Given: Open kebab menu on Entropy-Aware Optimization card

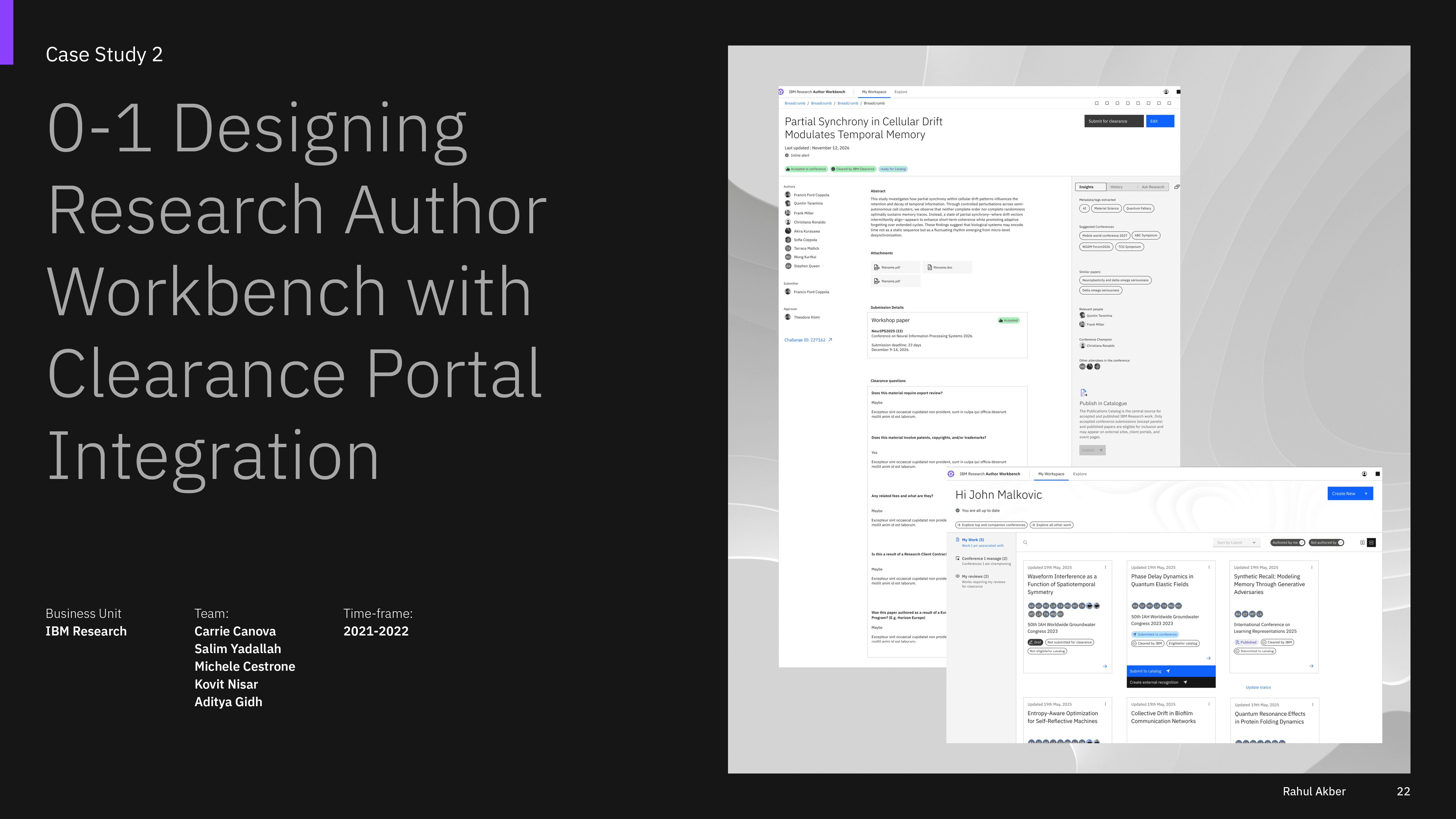Looking at the screenshot, I should [x=1106, y=704].
